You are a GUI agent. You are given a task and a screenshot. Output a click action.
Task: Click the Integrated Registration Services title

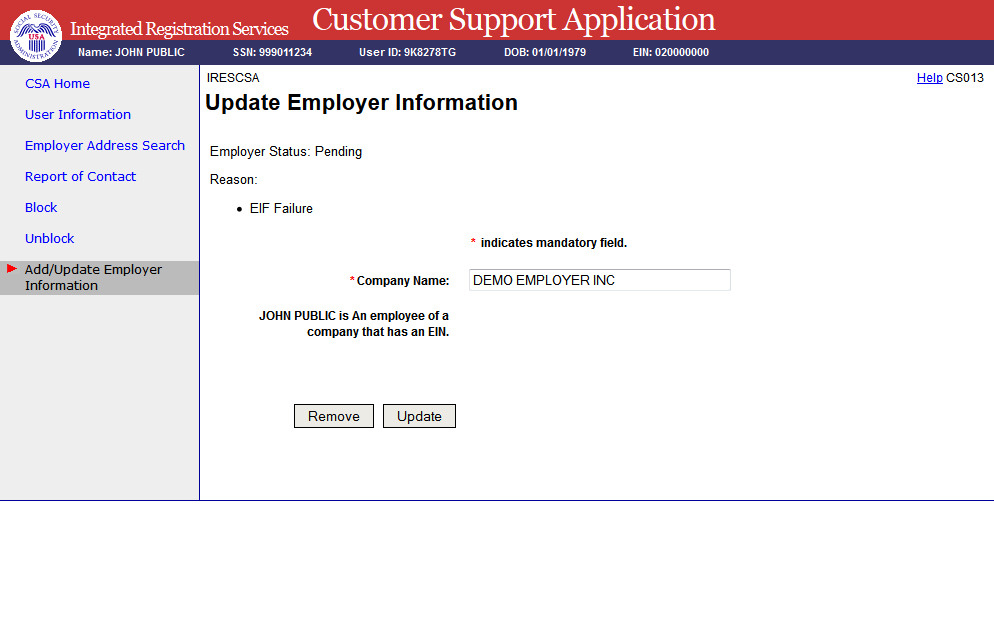(179, 29)
